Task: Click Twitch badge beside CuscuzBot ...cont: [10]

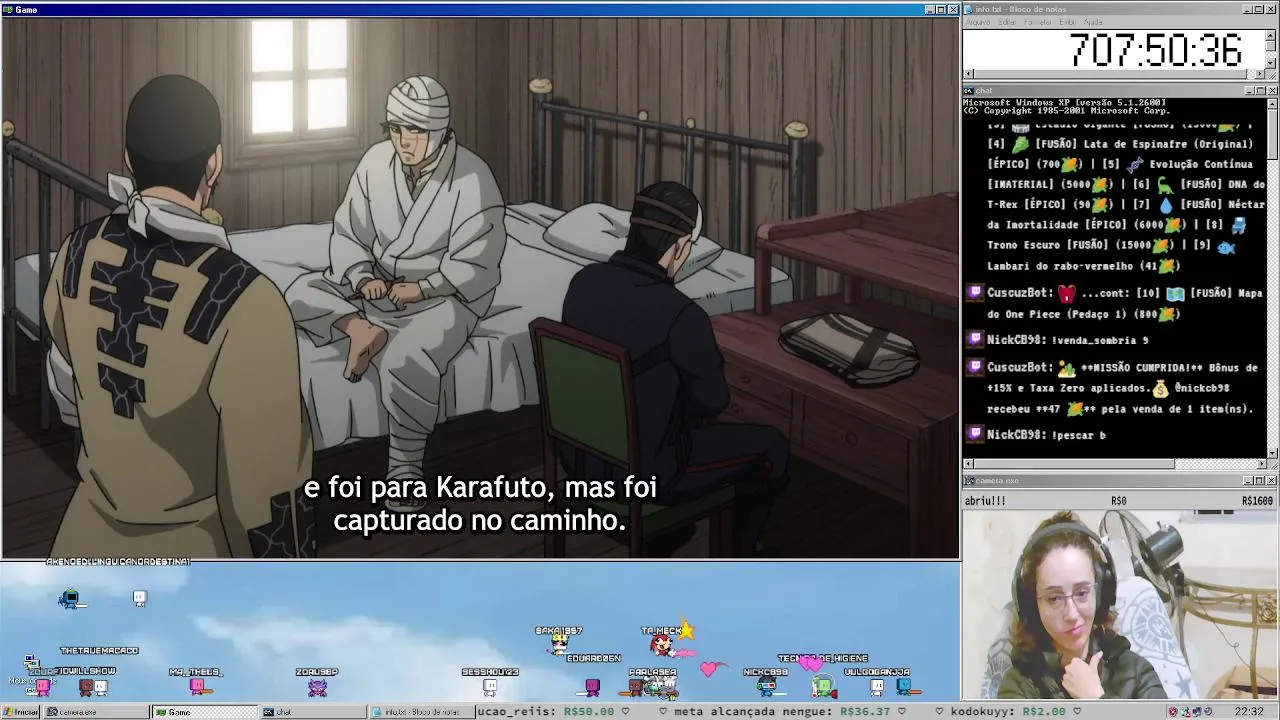Action: click(x=975, y=293)
